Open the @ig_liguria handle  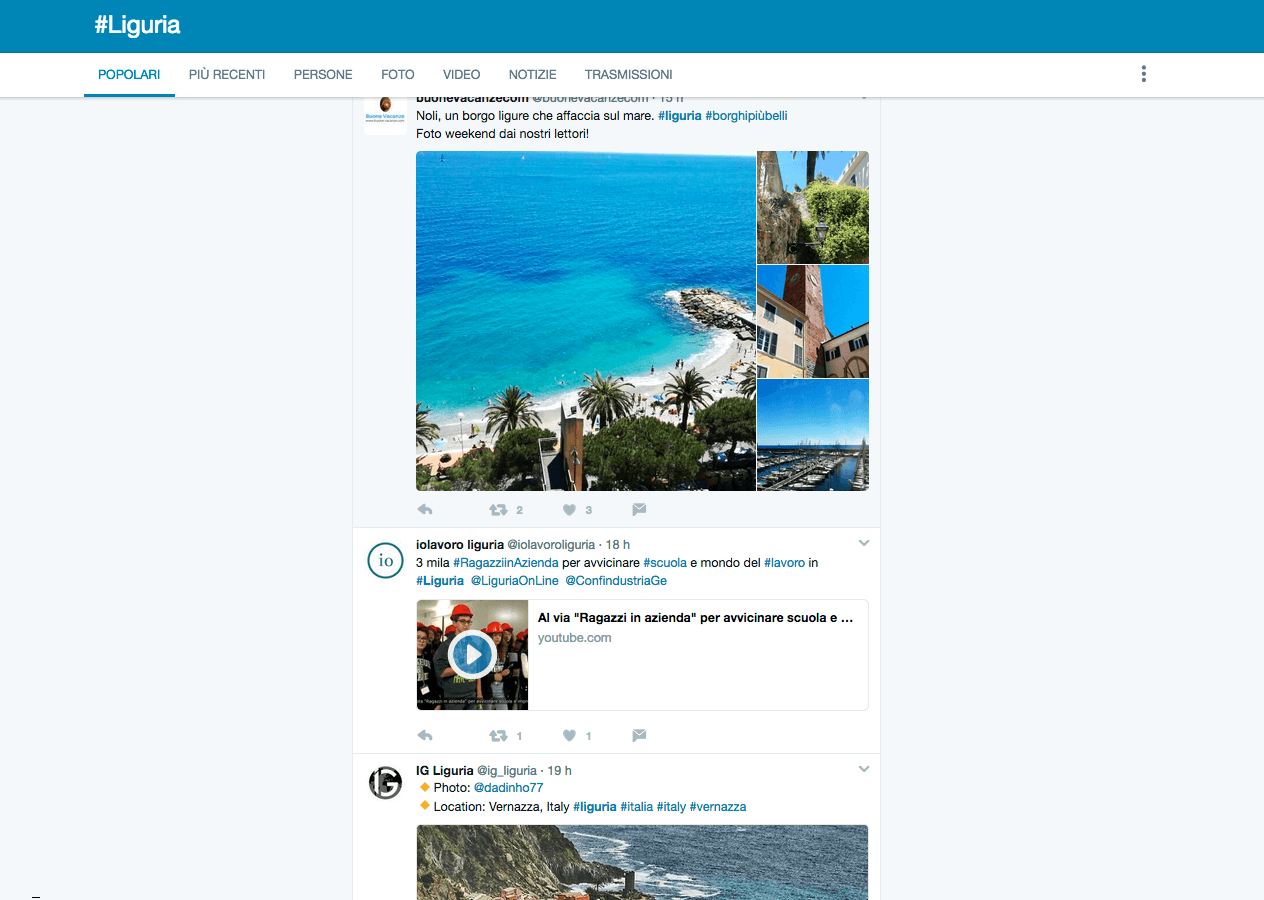pos(507,771)
